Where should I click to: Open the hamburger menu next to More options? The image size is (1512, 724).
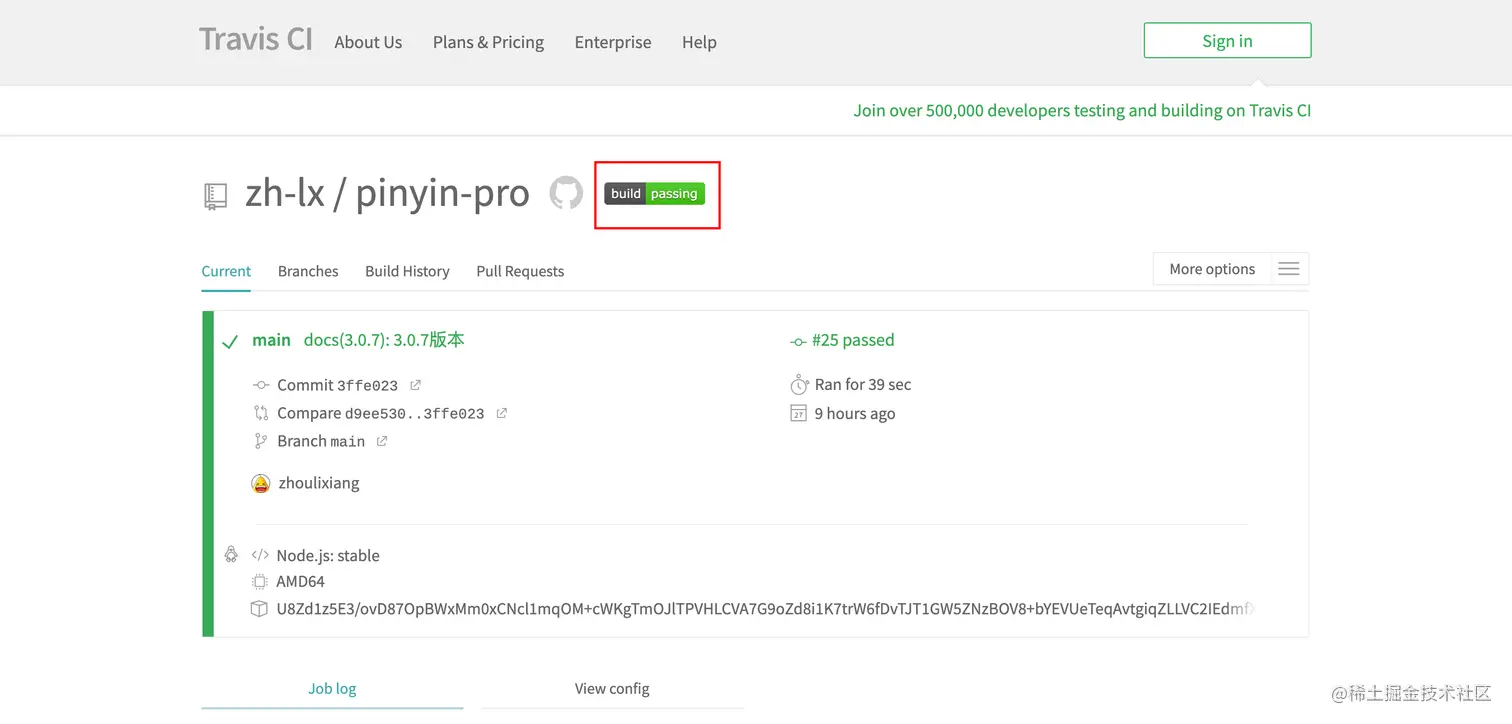click(x=1289, y=269)
